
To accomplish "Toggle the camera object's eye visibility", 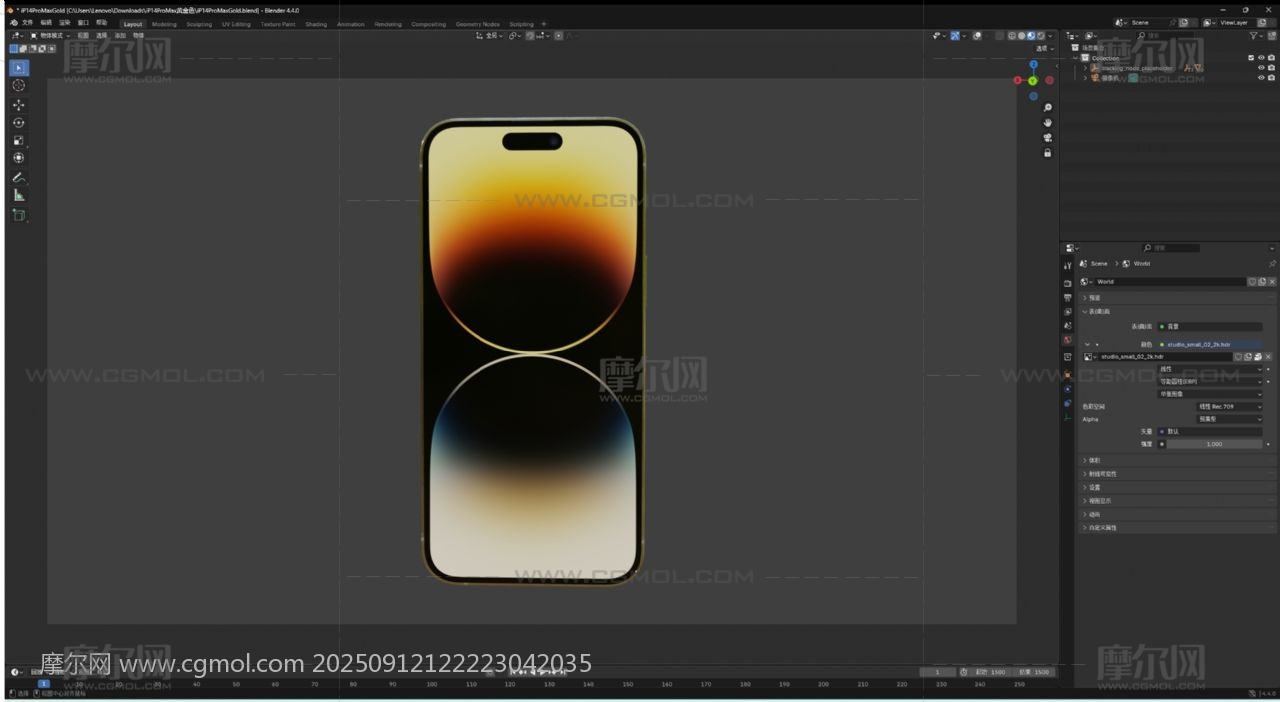I will pyautogui.click(x=1261, y=78).
